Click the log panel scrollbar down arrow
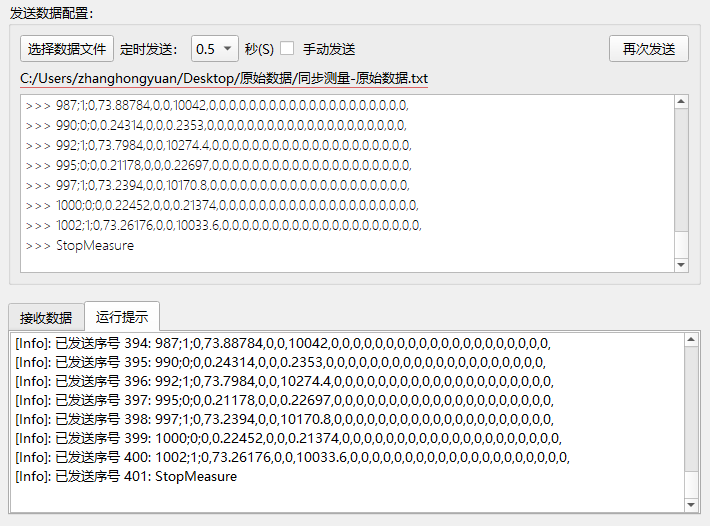 point(691,505)
